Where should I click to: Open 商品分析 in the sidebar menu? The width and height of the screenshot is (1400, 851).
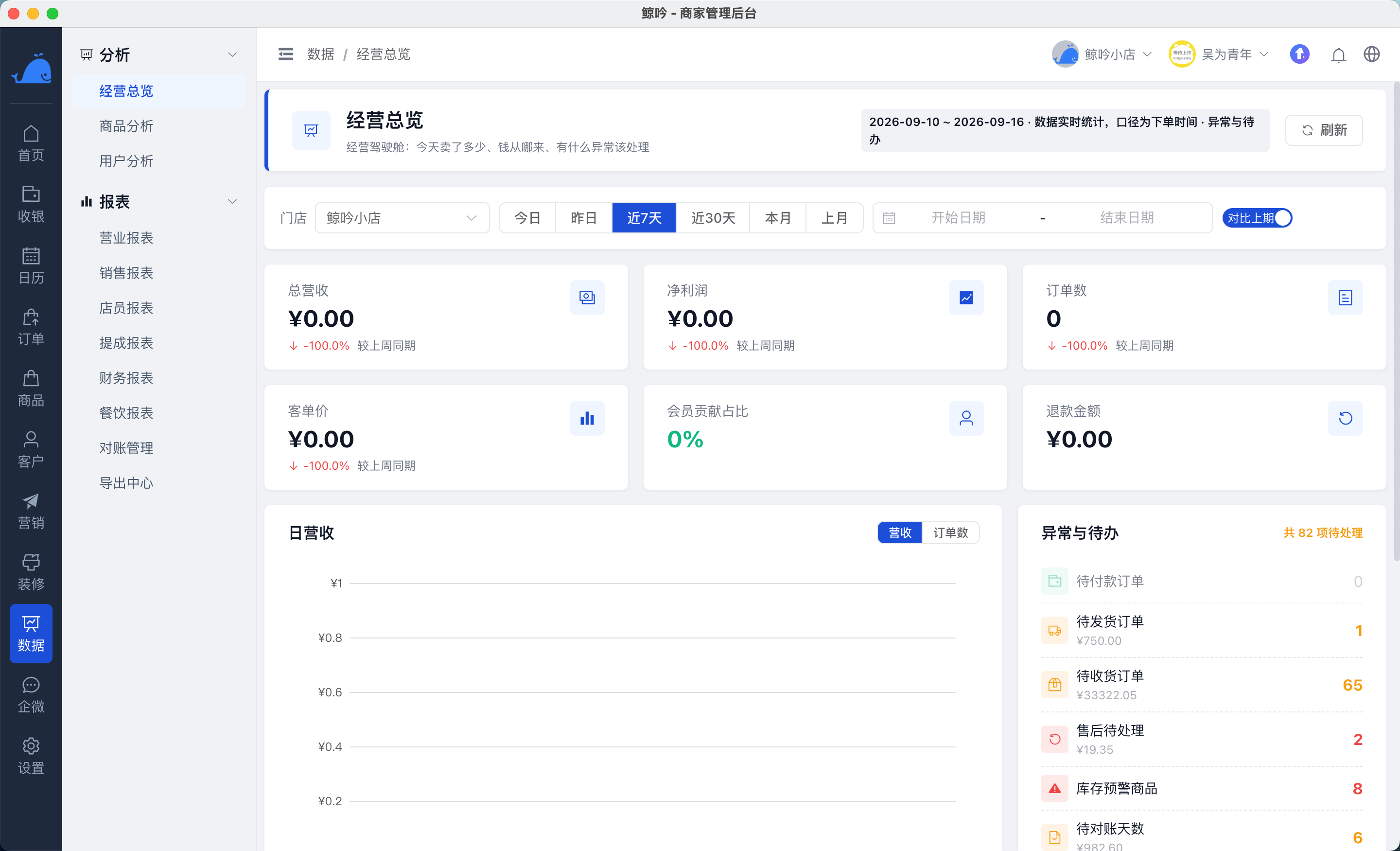click(159, 125)
